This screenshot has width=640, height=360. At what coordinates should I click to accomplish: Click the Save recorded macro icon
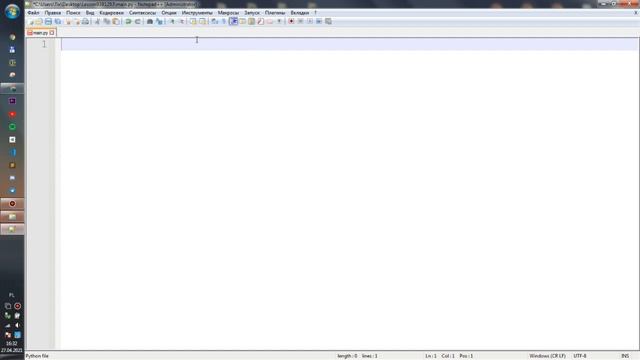328,21
